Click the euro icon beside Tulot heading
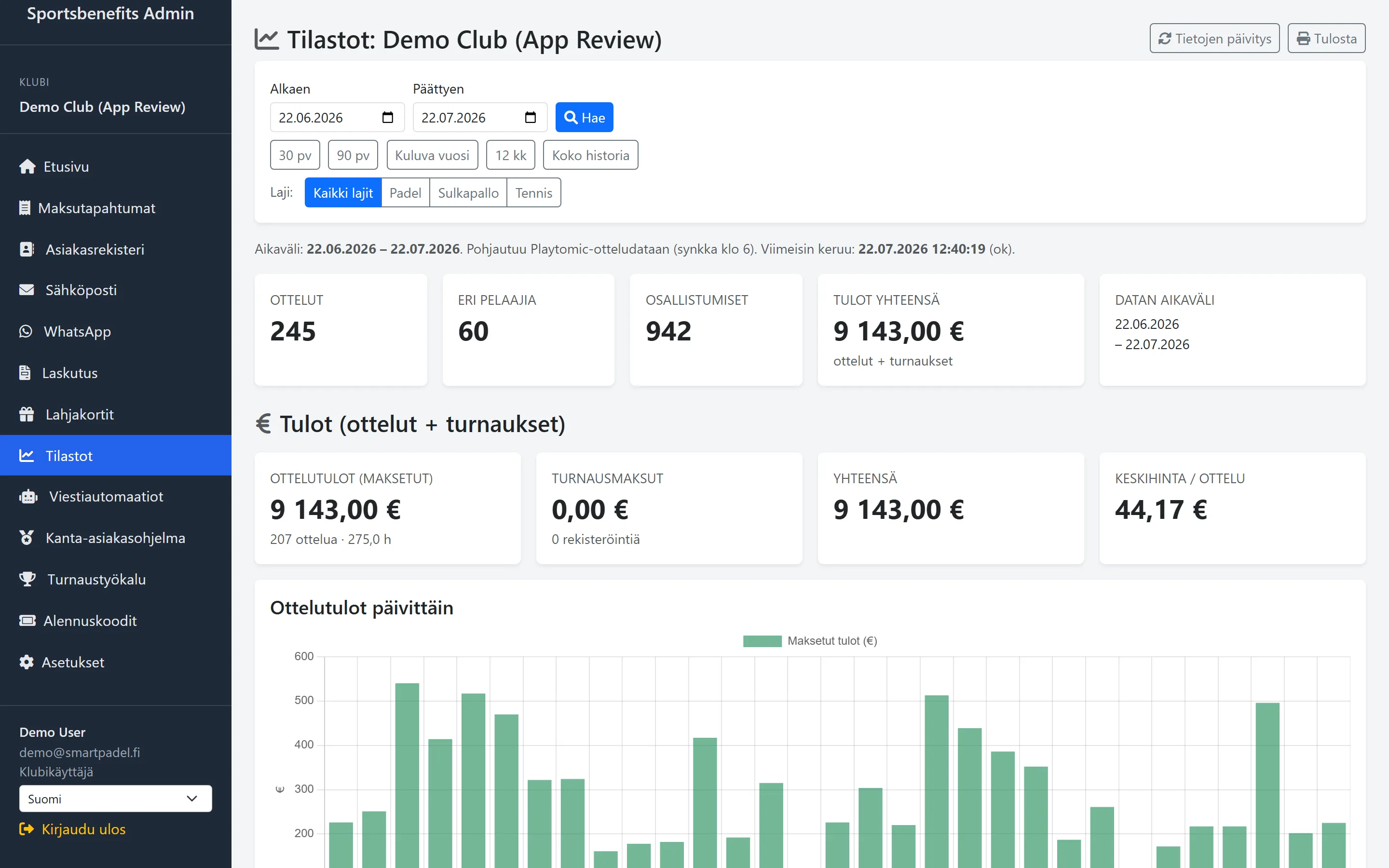1389x868 pixels. 263,424
